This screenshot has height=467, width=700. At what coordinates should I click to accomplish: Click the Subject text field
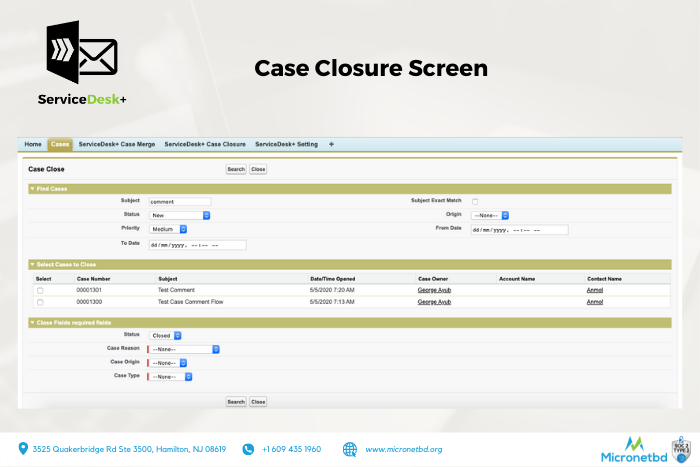coord(179,201)
